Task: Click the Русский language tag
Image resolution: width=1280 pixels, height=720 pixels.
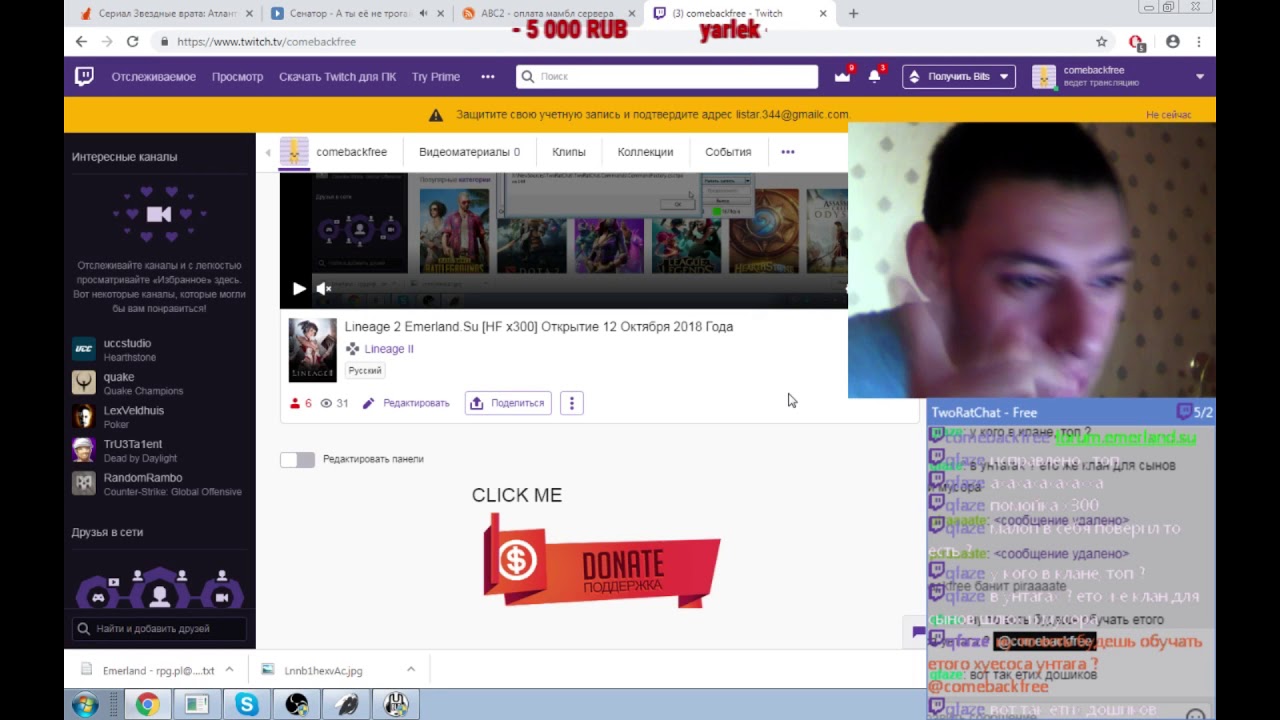Action: pos(365,370)
